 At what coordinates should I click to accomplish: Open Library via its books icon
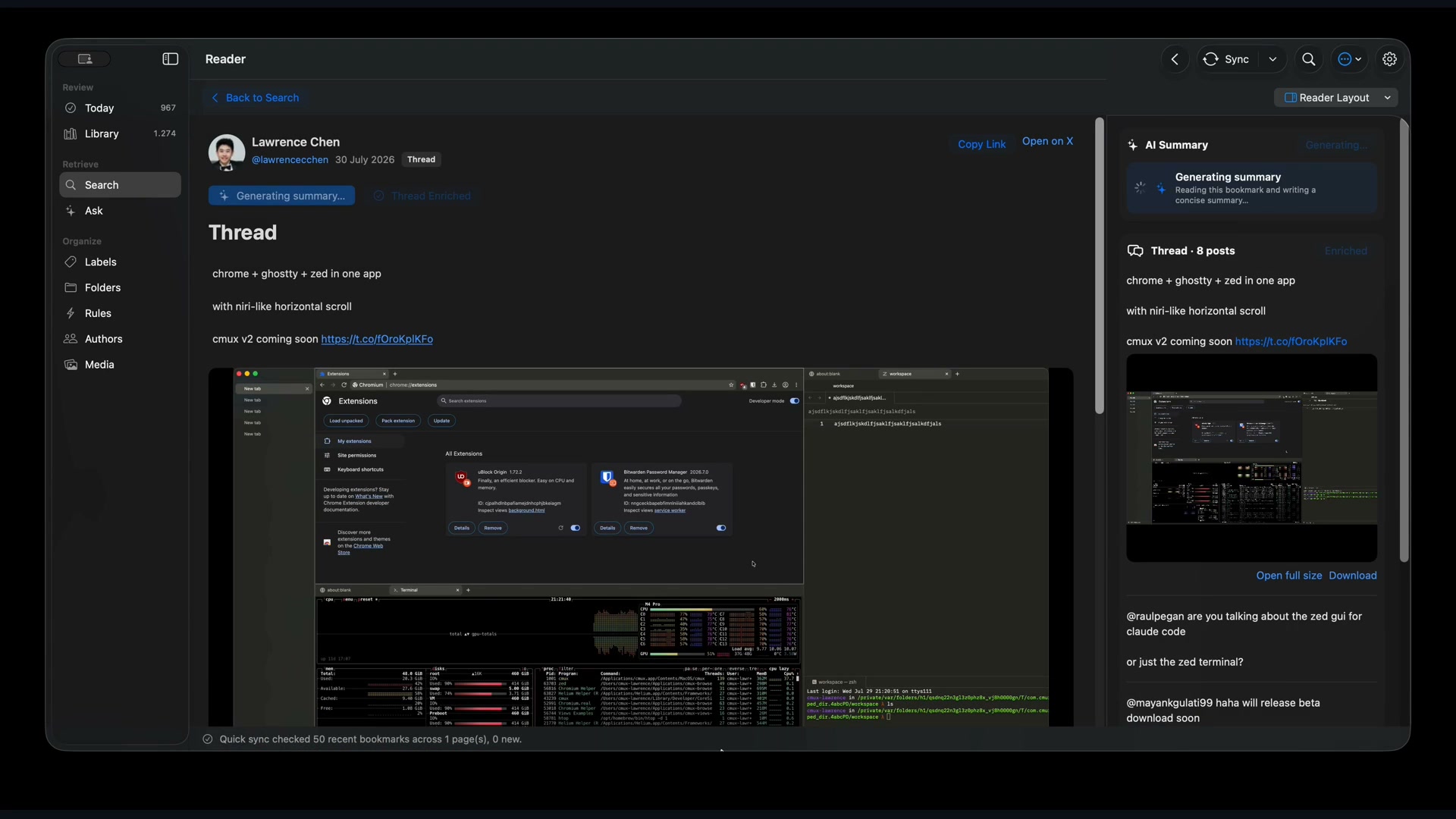pos(71,134)
